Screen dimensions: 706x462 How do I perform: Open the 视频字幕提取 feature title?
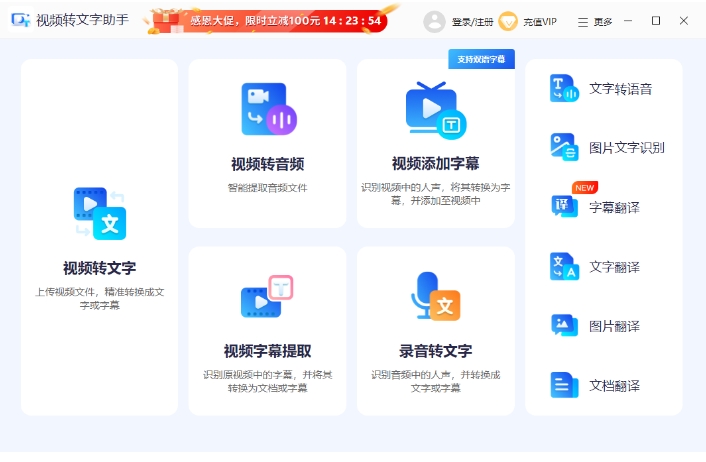tap(267, 351)
